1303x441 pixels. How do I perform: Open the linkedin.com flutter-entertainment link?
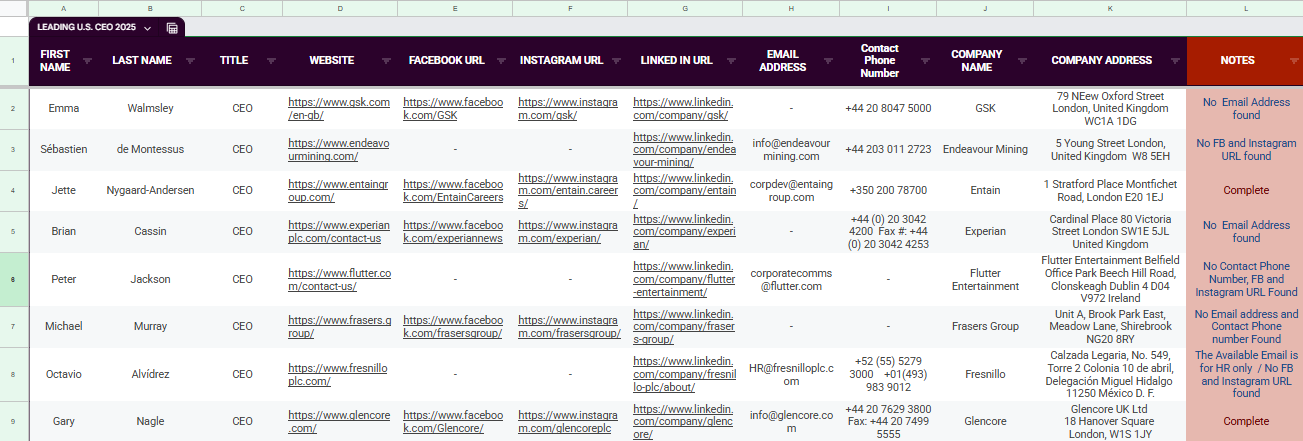(684, 279)
